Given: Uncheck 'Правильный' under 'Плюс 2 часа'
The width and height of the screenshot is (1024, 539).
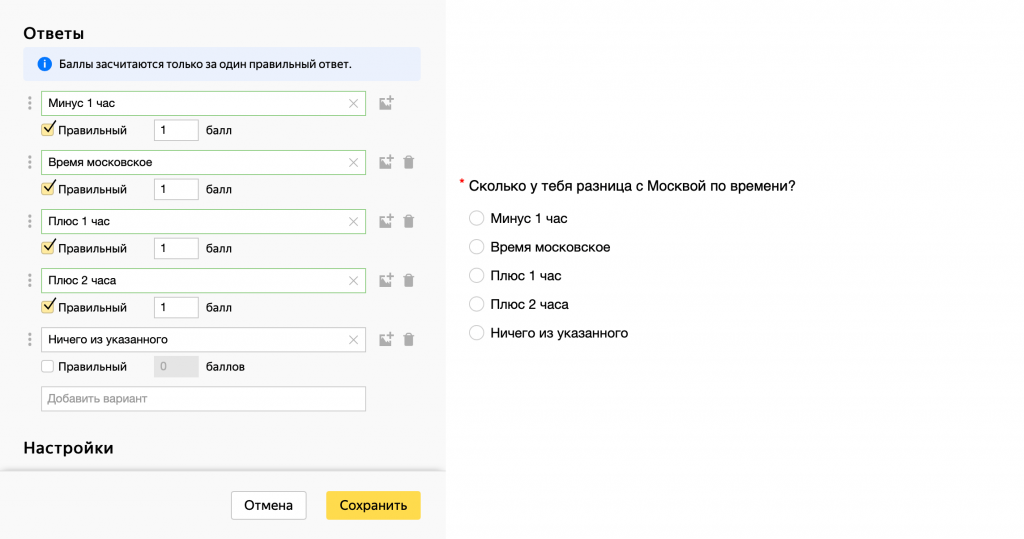Looking at the screenshot, I should tap(48, 307).
